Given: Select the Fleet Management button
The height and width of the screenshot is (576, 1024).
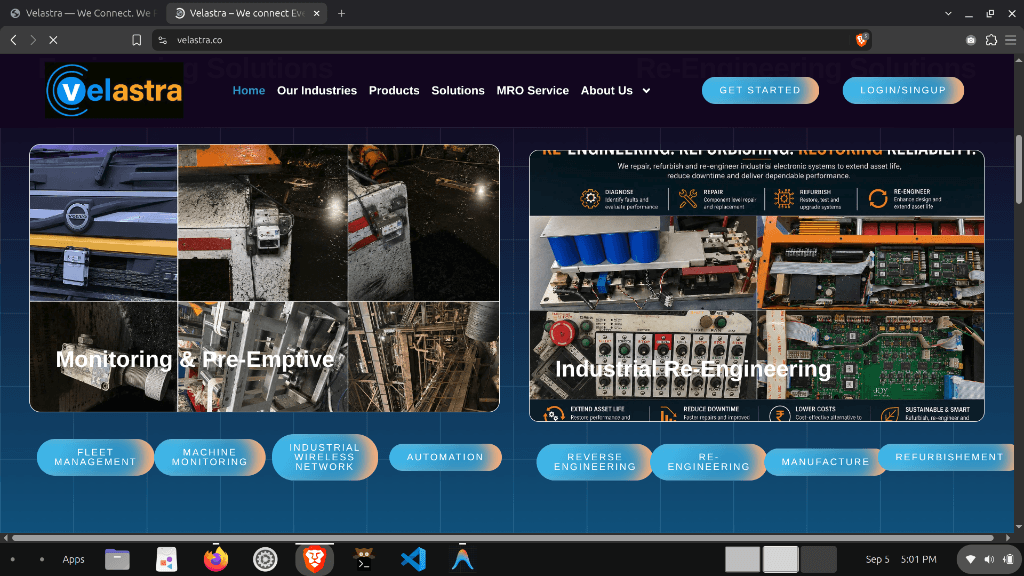Looking at the screenshot, I should click(95, 457).
